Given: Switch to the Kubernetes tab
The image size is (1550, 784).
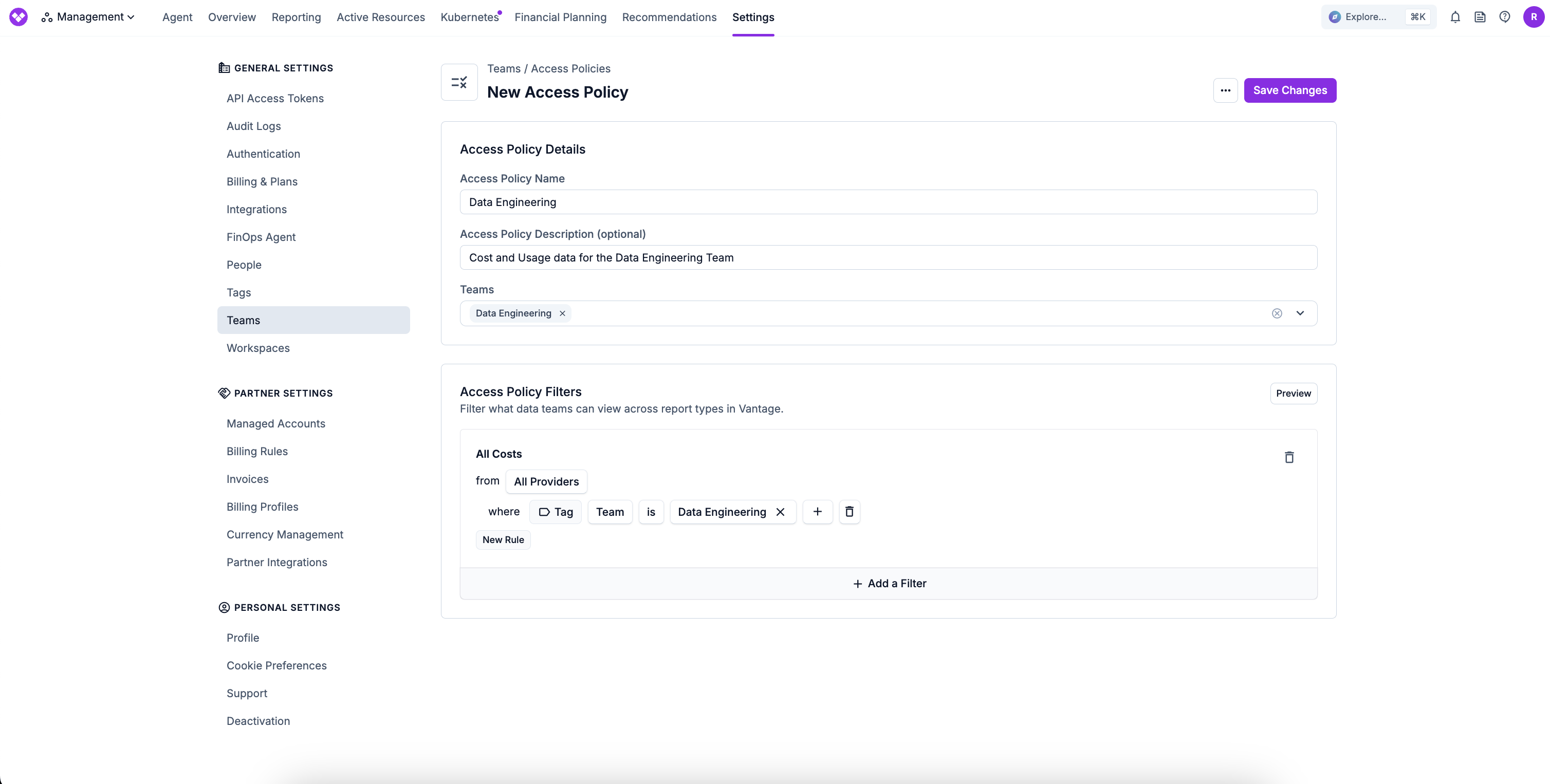Looking at the screenshot, I should pos(469,17).
